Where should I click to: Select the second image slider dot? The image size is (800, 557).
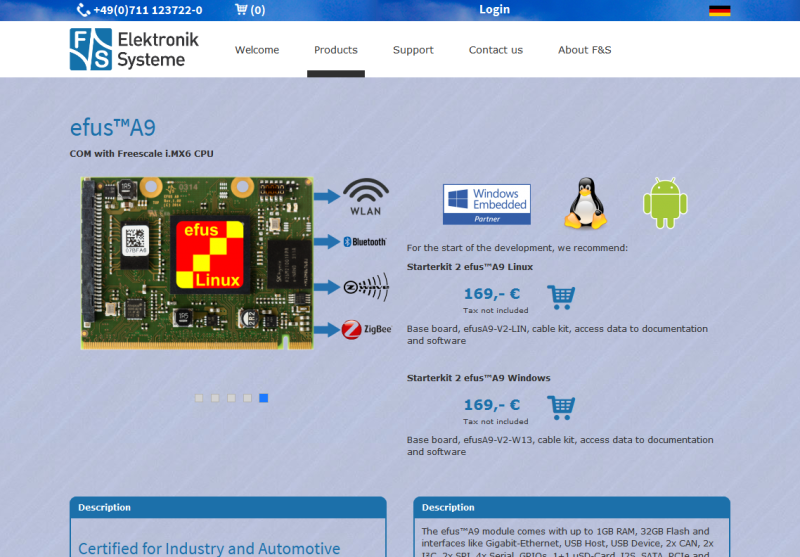[215, 398]
